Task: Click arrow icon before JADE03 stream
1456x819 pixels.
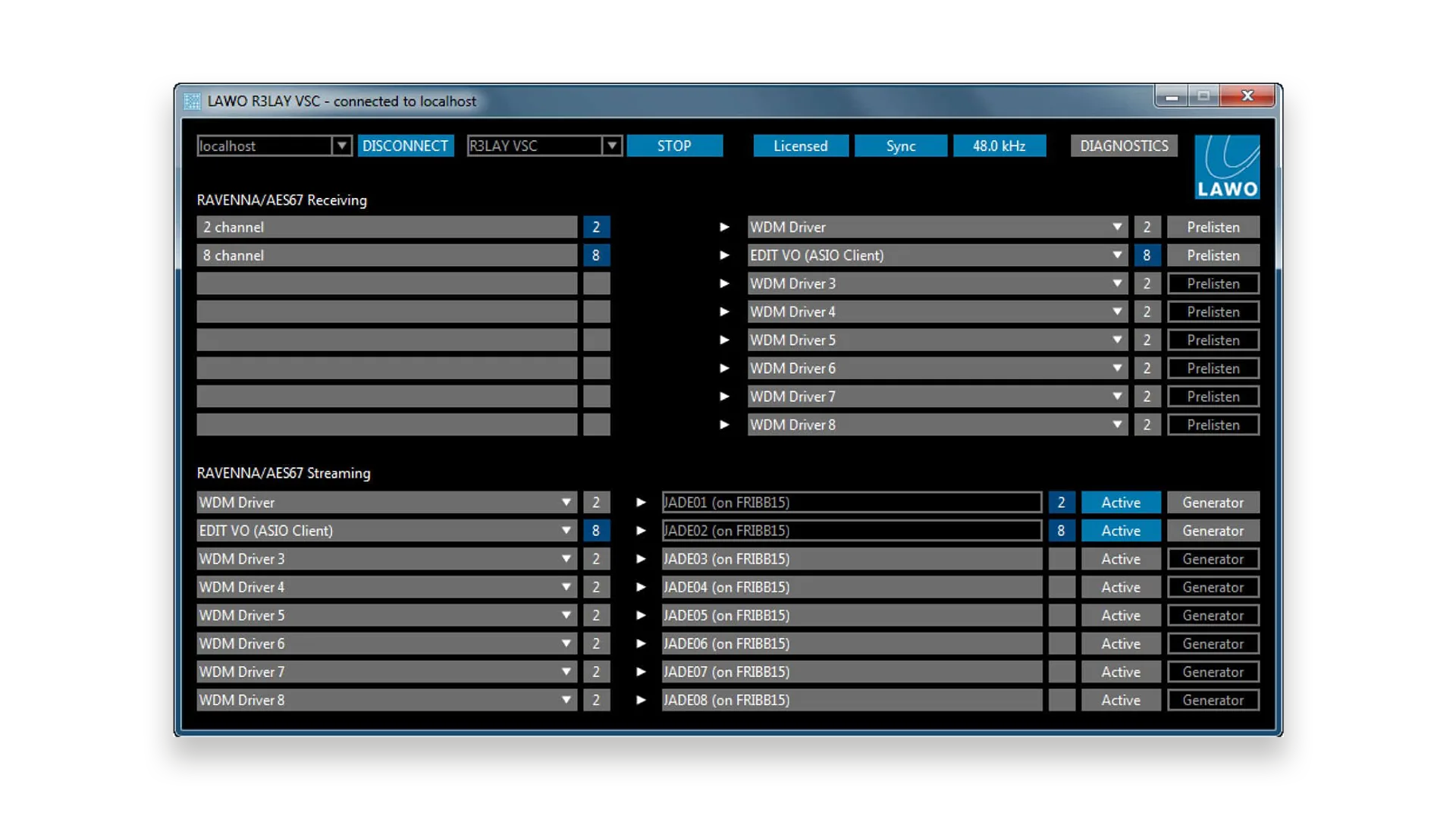Action: [641, 559]
